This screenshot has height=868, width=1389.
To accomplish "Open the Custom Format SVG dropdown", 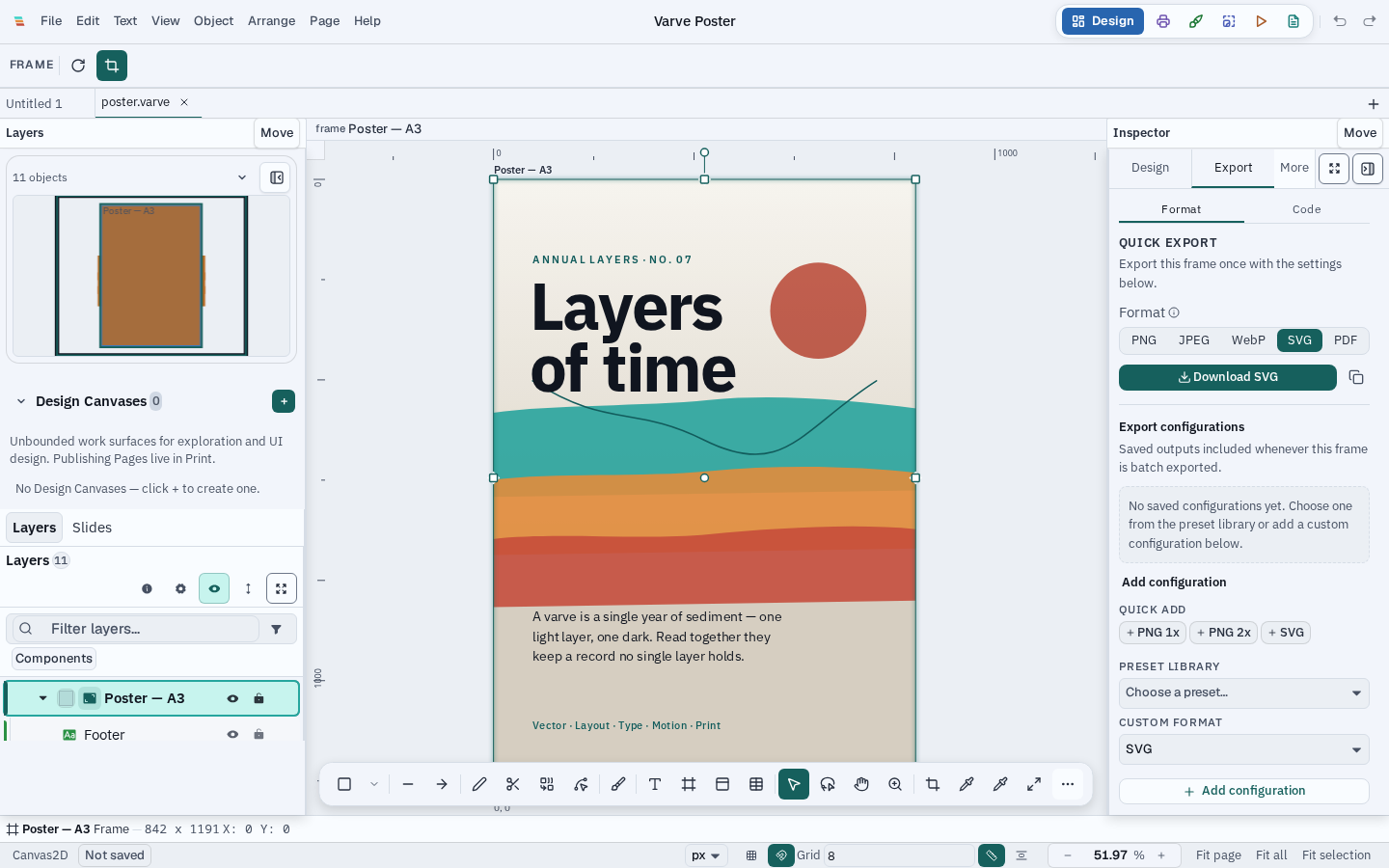I will pyautogui.click(x=1244, y=749).
